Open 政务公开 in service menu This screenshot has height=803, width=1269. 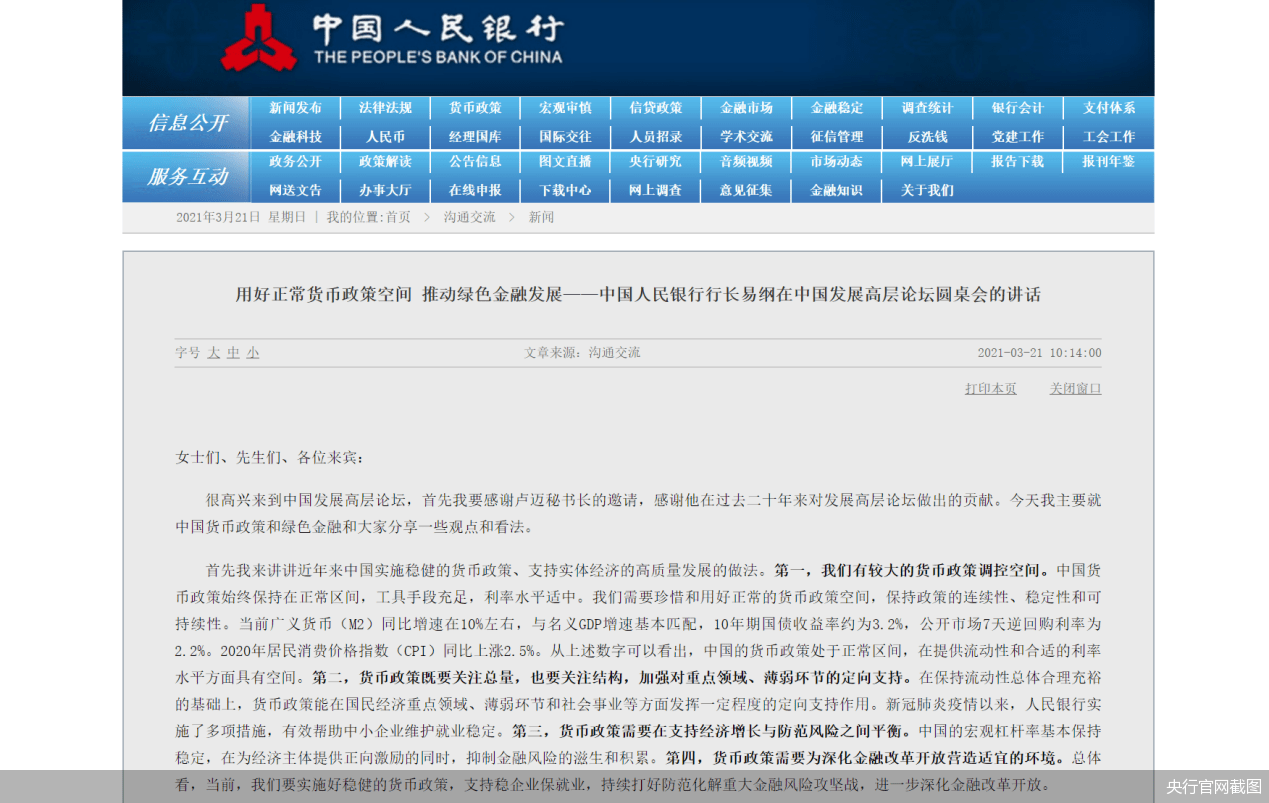pos(295,161)
